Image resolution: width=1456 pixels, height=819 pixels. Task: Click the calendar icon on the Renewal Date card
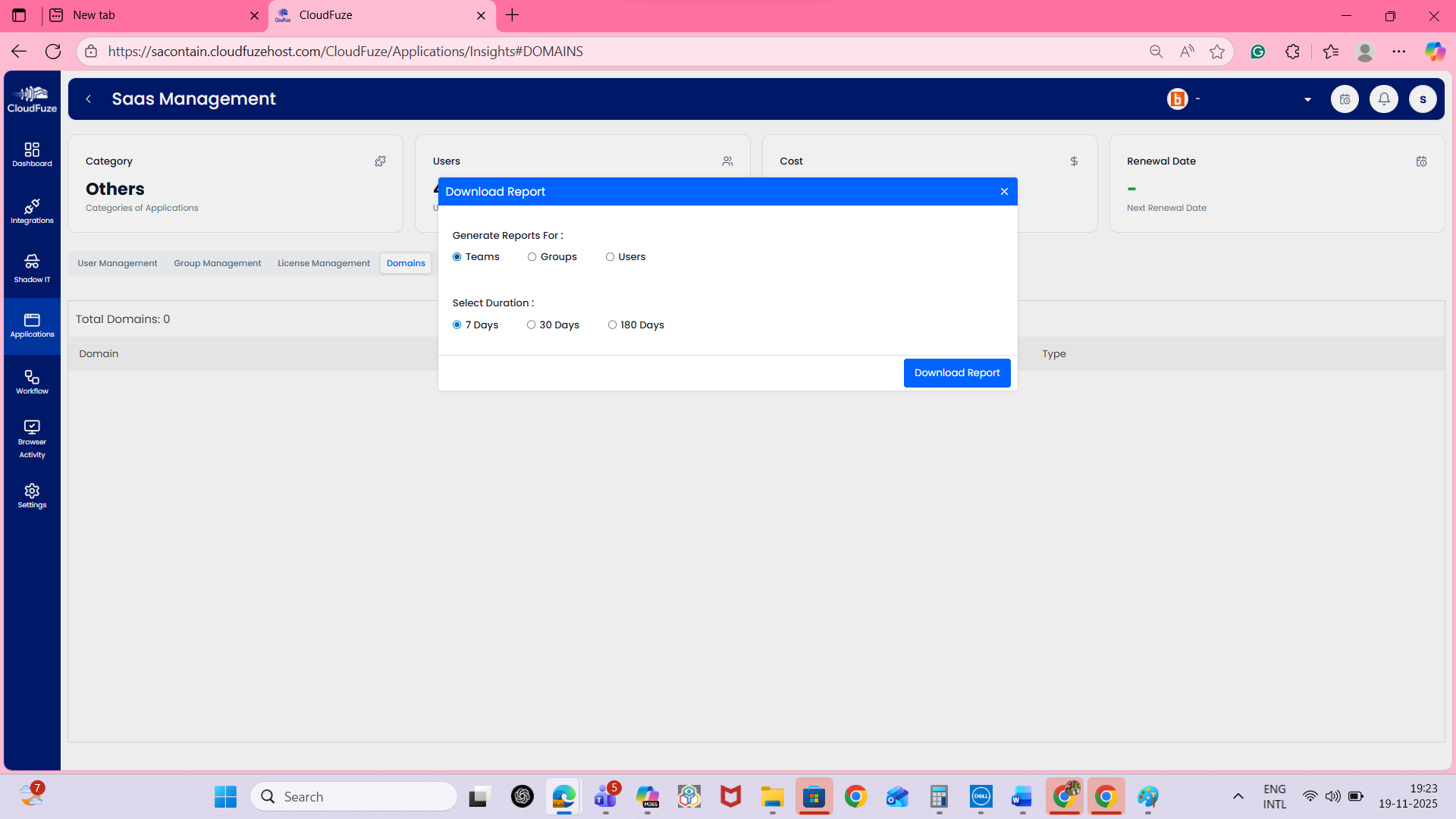[x=1421, y=161]
